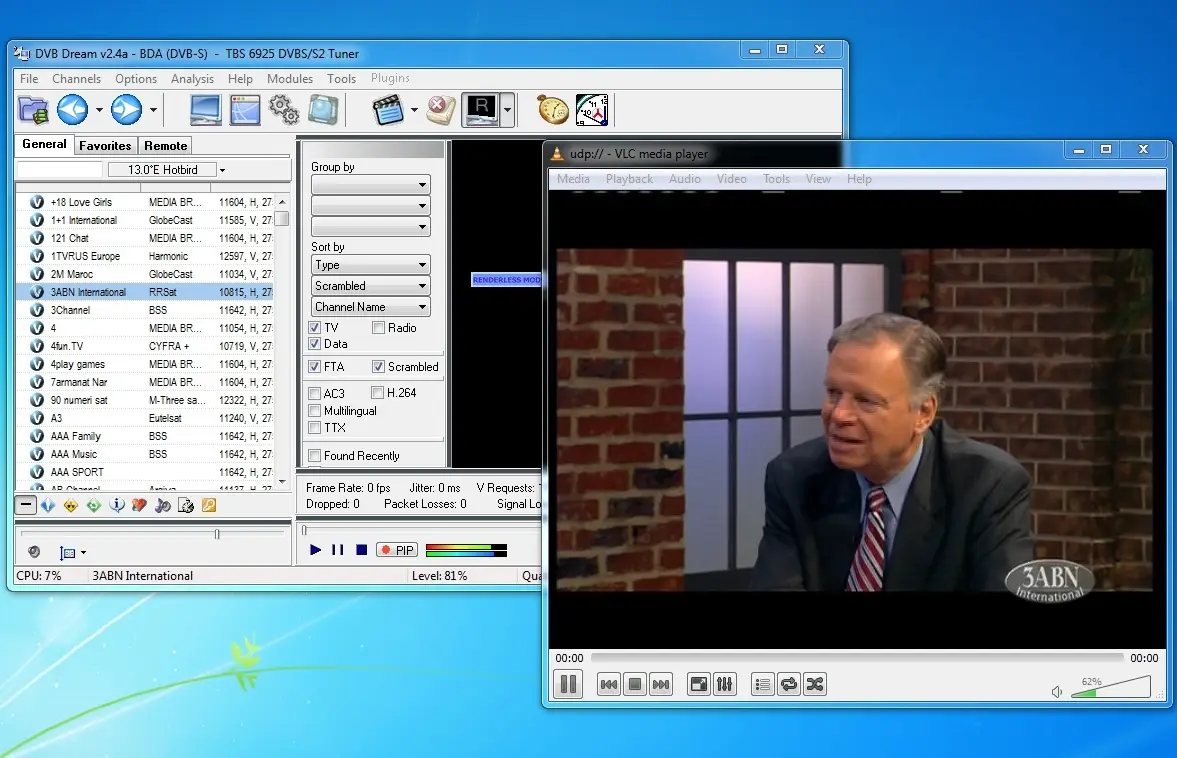Toggle VLC playlist view button

click(763, 684)
